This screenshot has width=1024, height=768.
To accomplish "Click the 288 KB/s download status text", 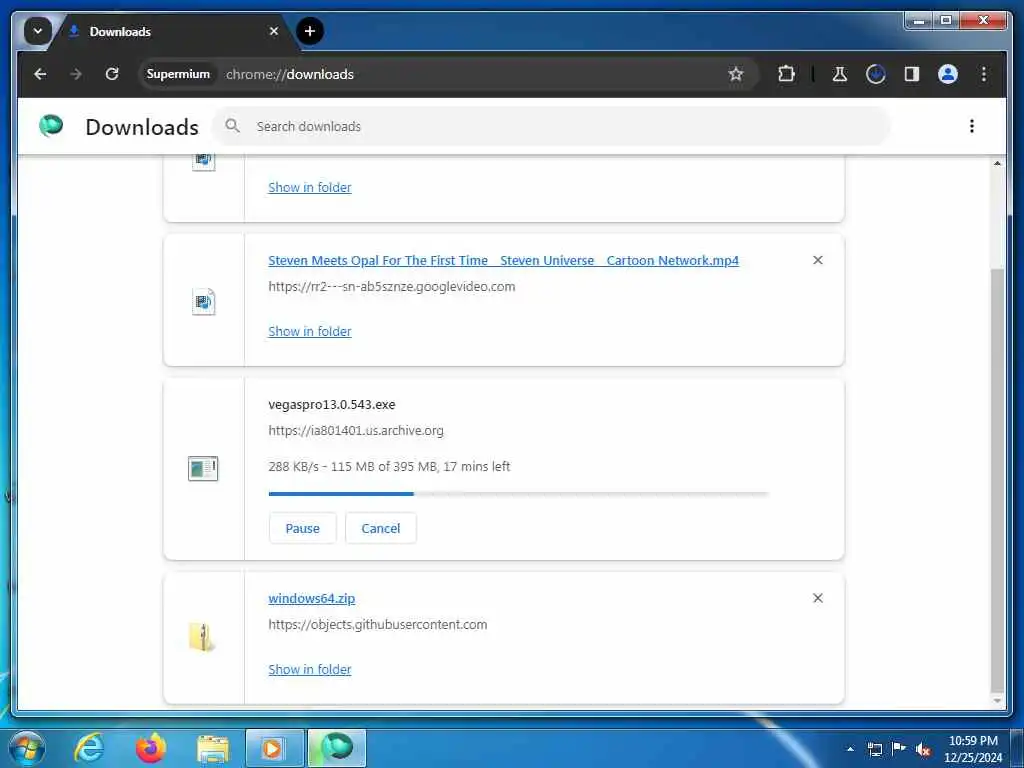I will coord(389,467).
